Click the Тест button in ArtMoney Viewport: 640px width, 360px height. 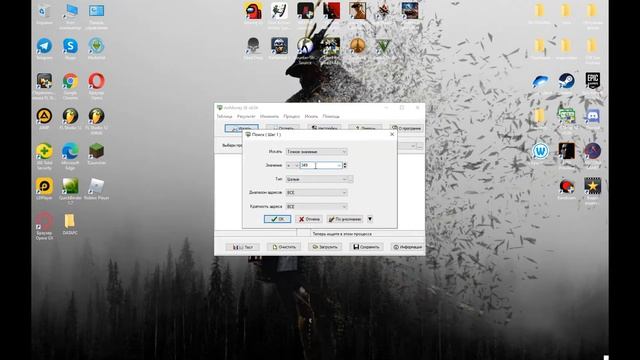(242, 247)
